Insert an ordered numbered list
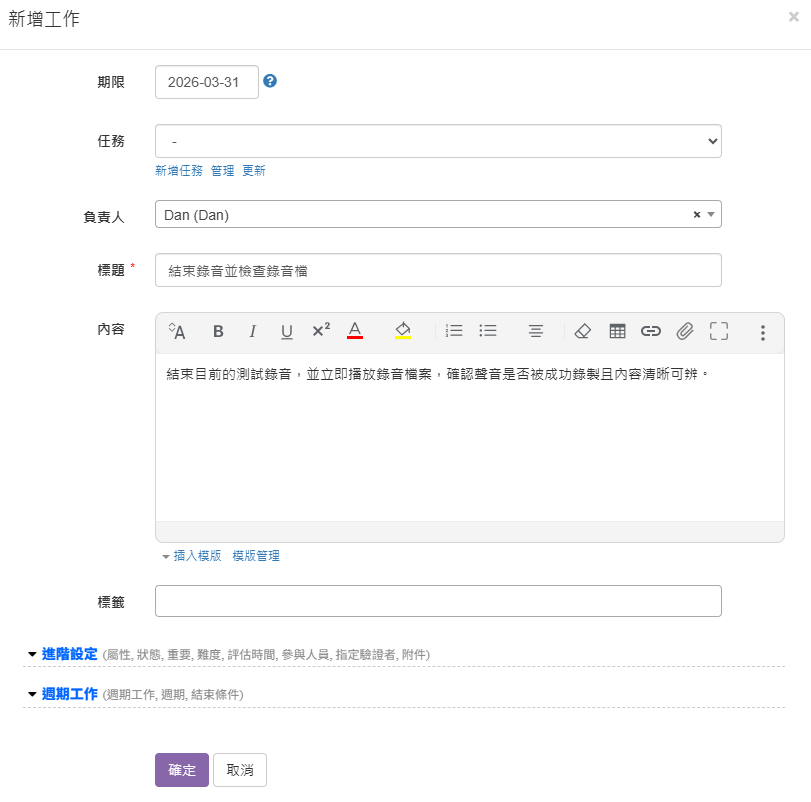The width and height of the screenshot is (811, 802). point(454,331)
